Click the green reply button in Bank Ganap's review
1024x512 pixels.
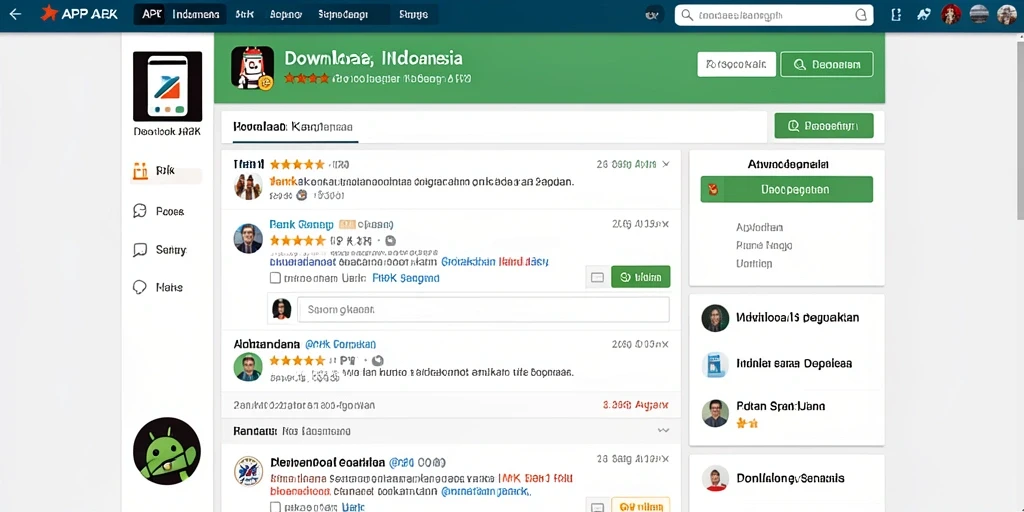click(x=641, y=277)
